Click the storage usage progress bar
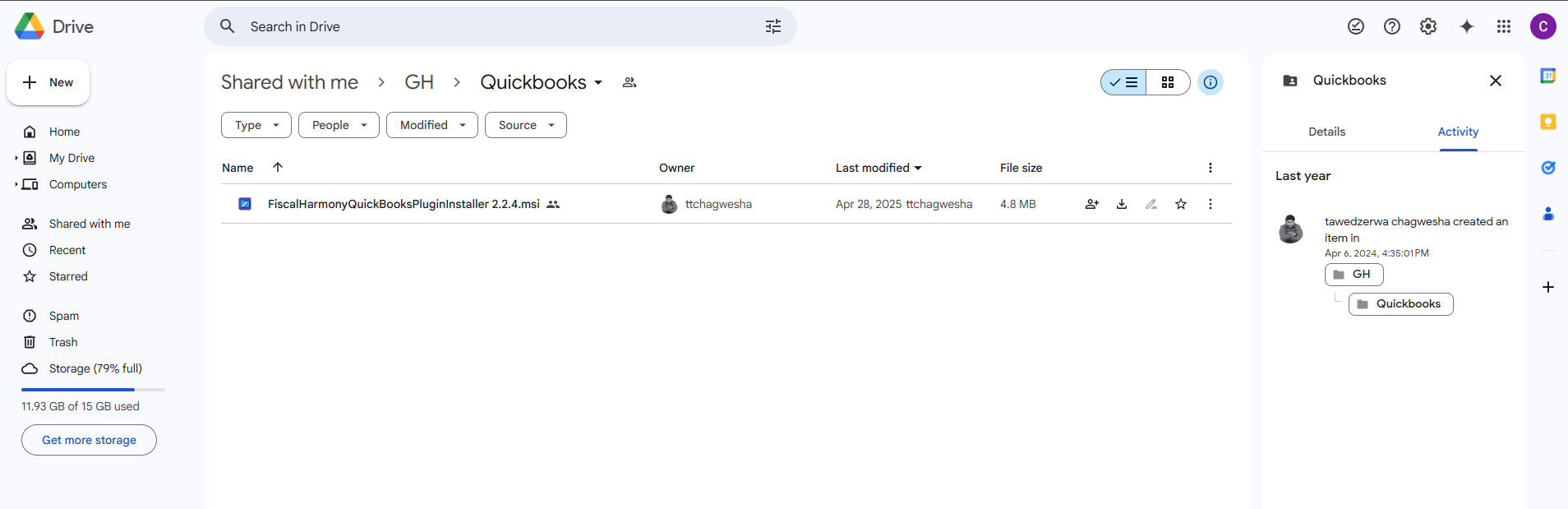The width and height of the screenshot is (1568, 509). [x=93, y=389]
